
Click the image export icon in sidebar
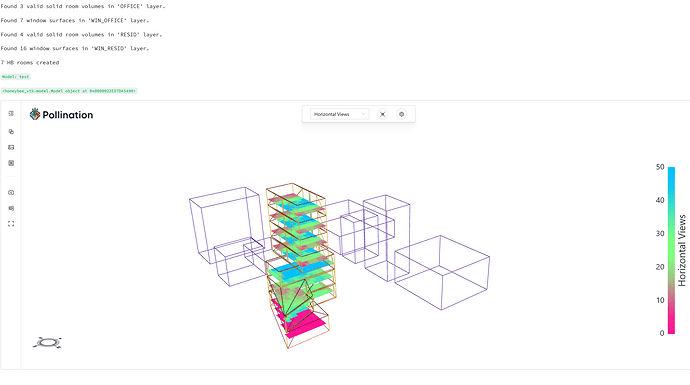[11, 147]
